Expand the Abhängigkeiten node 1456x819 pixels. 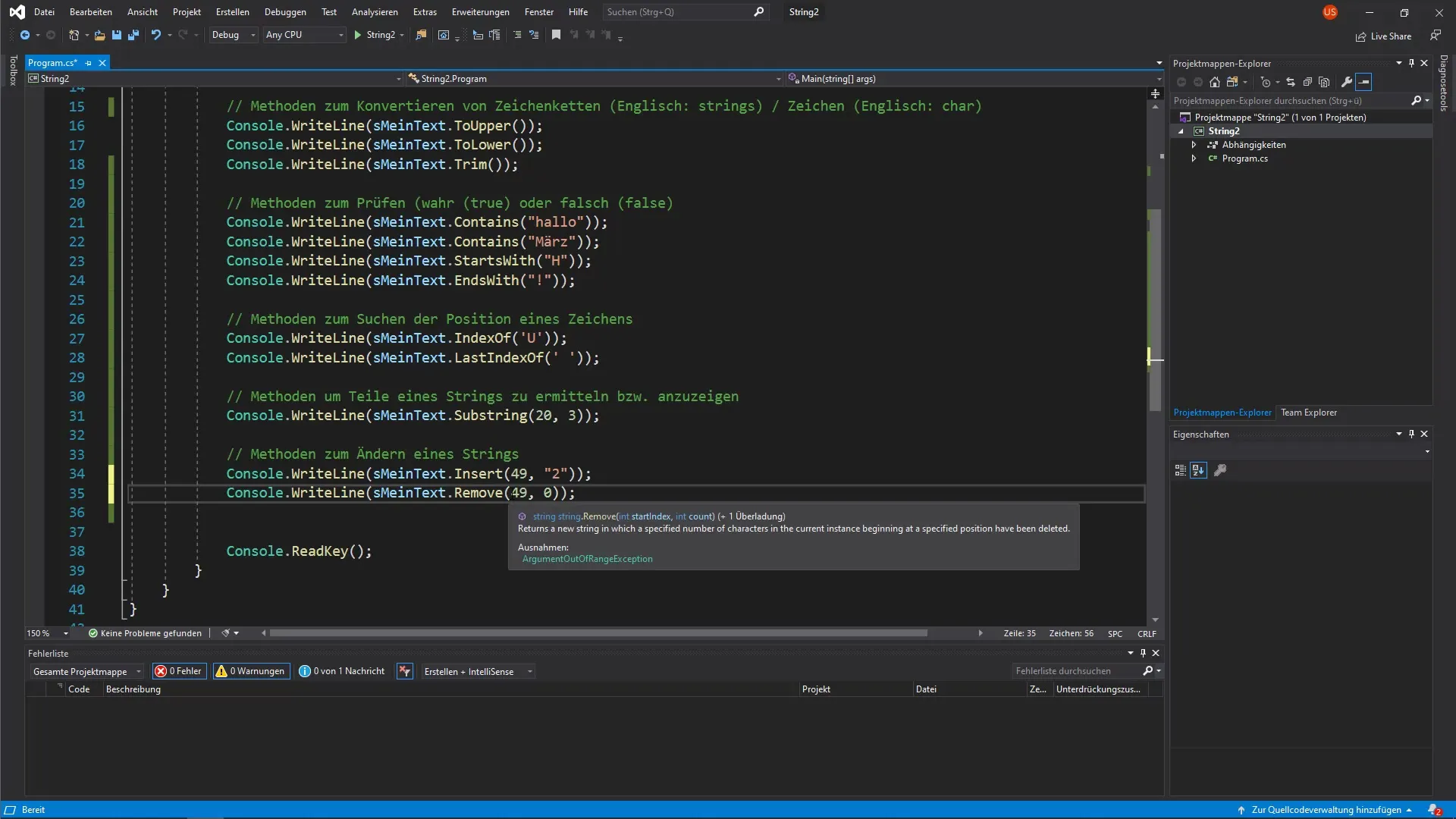coord(1194,145)
